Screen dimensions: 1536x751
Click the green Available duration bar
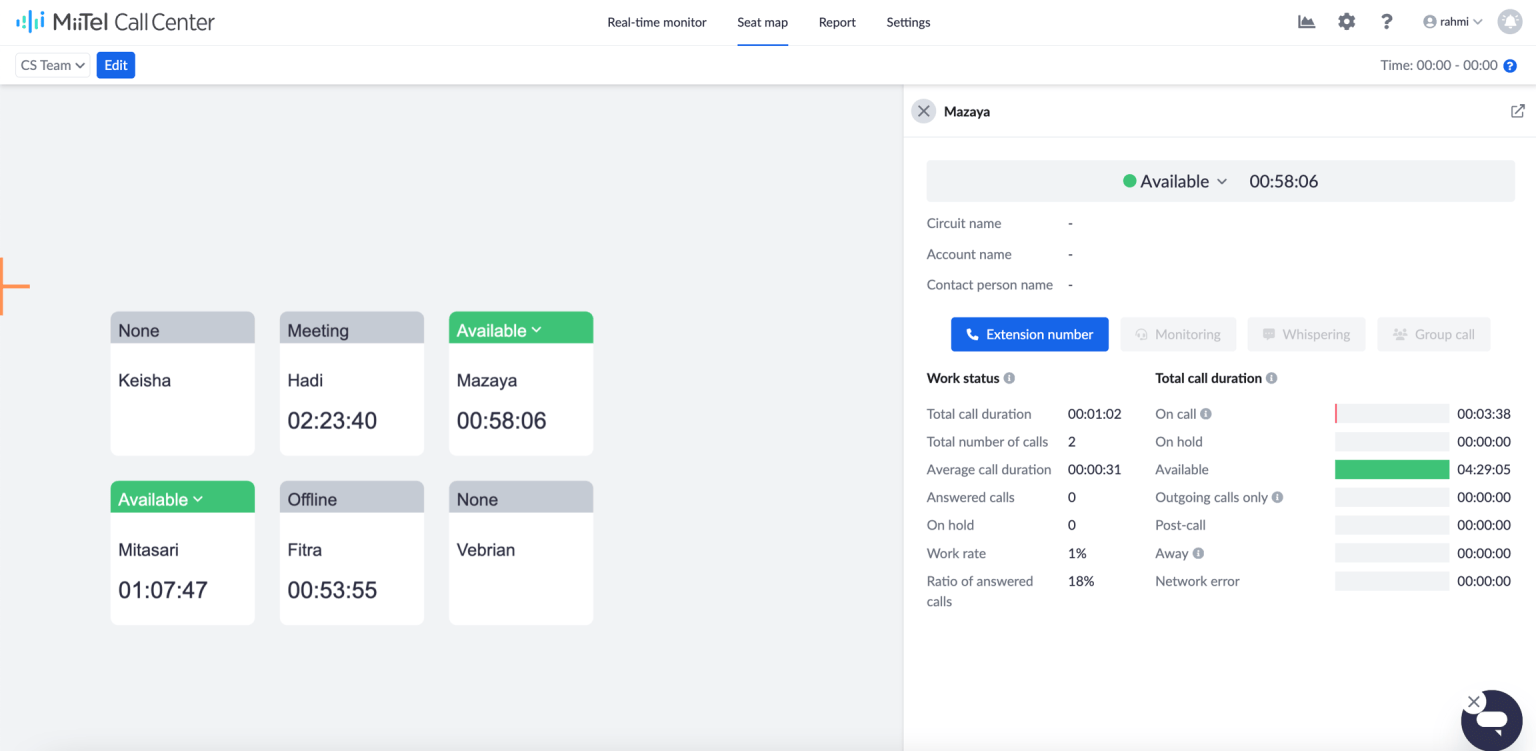[x=1392, y=469]
